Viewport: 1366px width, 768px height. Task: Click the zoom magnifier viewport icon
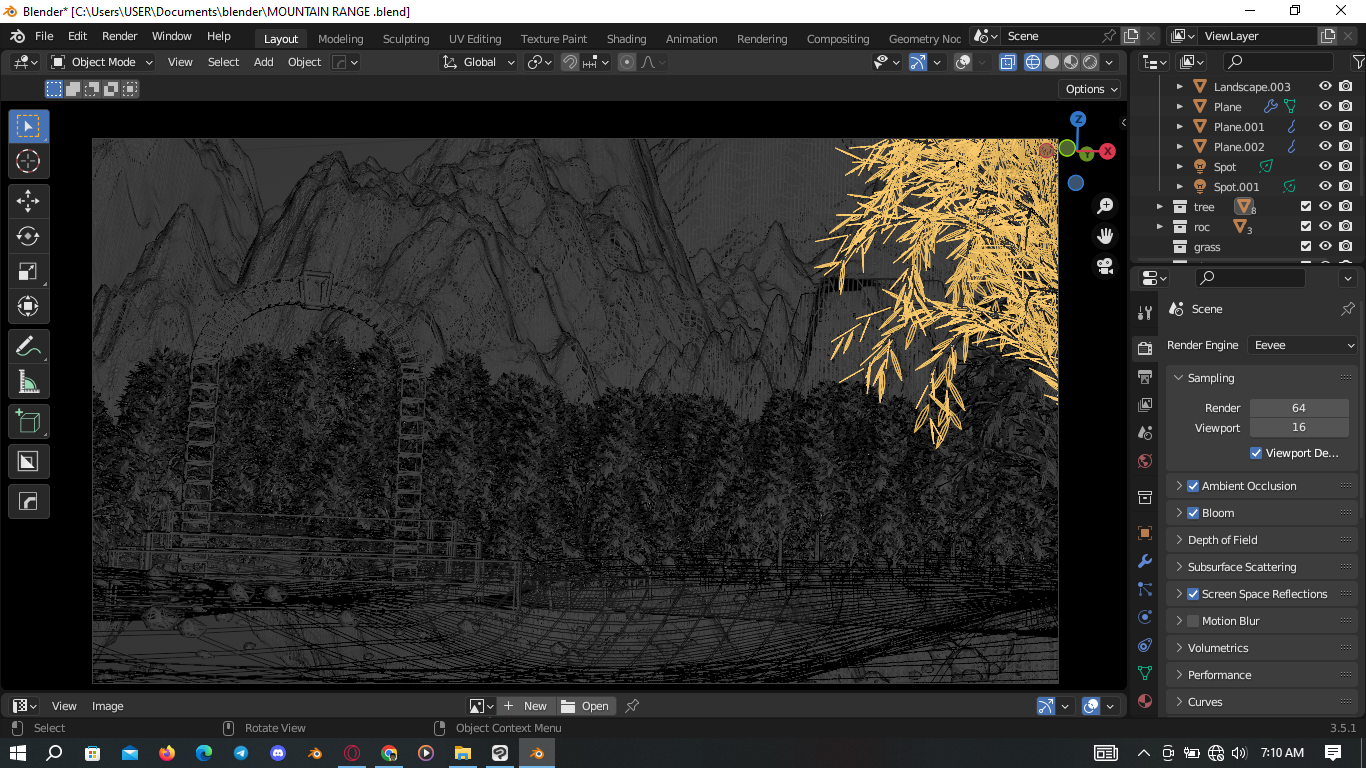pos(1105,206)
